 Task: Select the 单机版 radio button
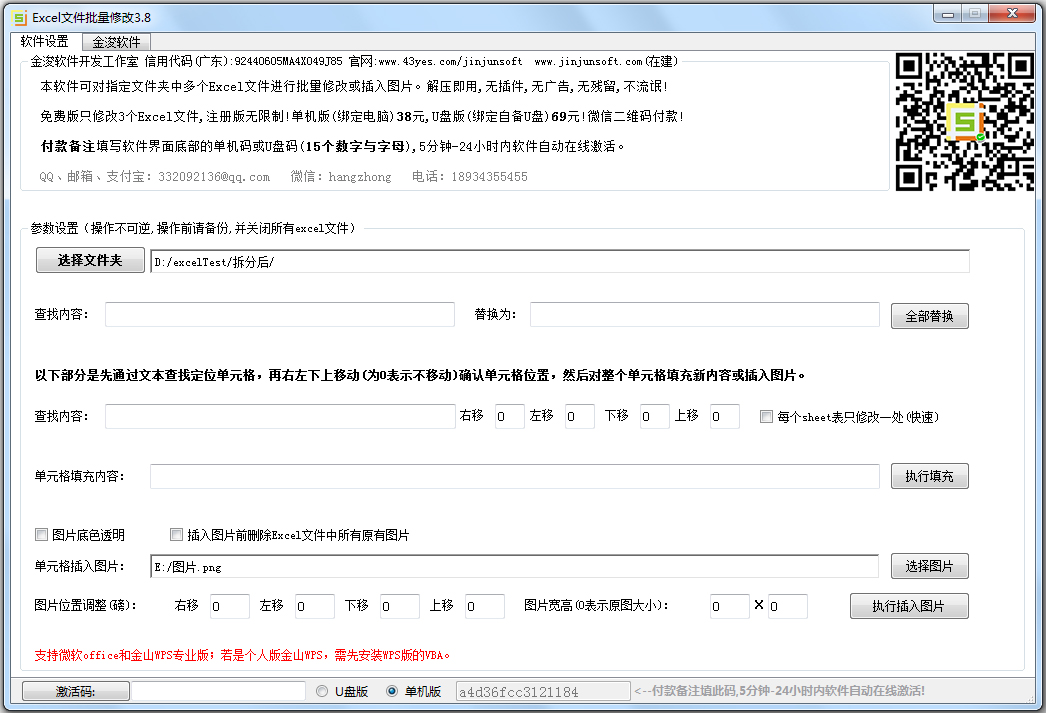(392, 691)
